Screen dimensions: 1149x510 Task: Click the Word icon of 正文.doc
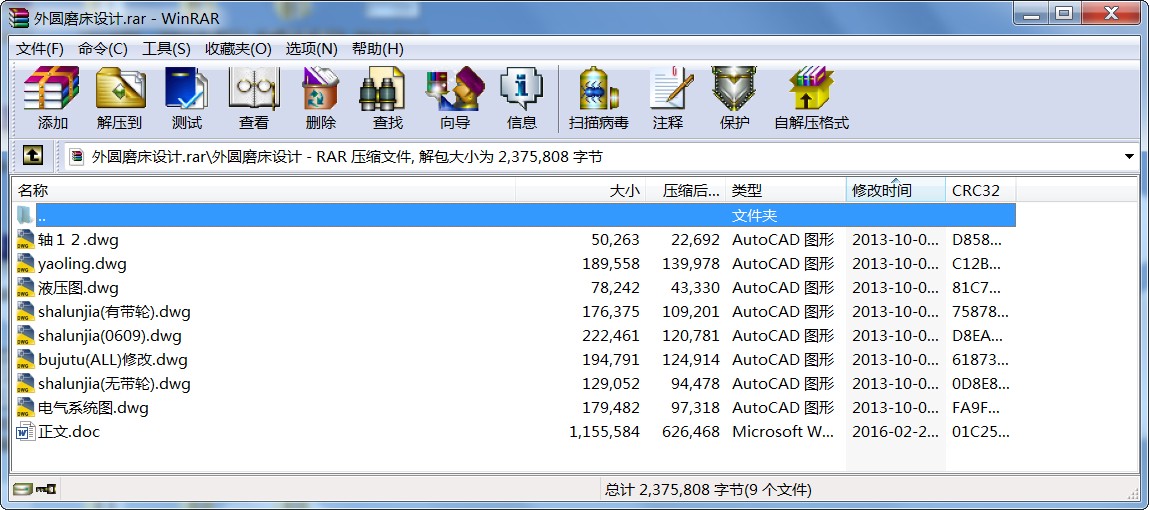26,432
